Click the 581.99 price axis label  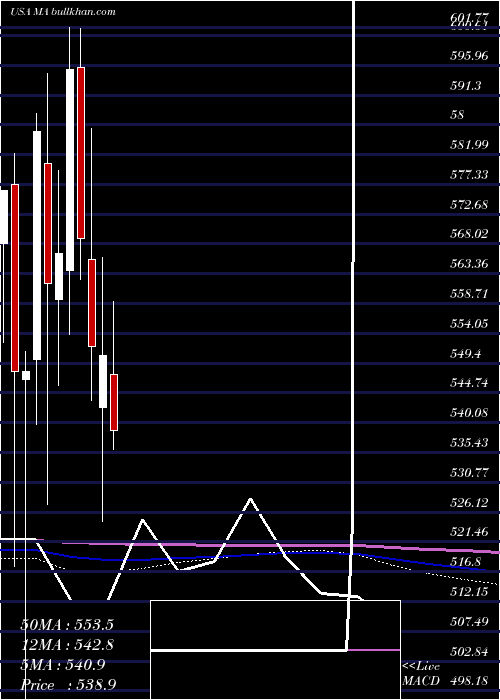[469, 145]
